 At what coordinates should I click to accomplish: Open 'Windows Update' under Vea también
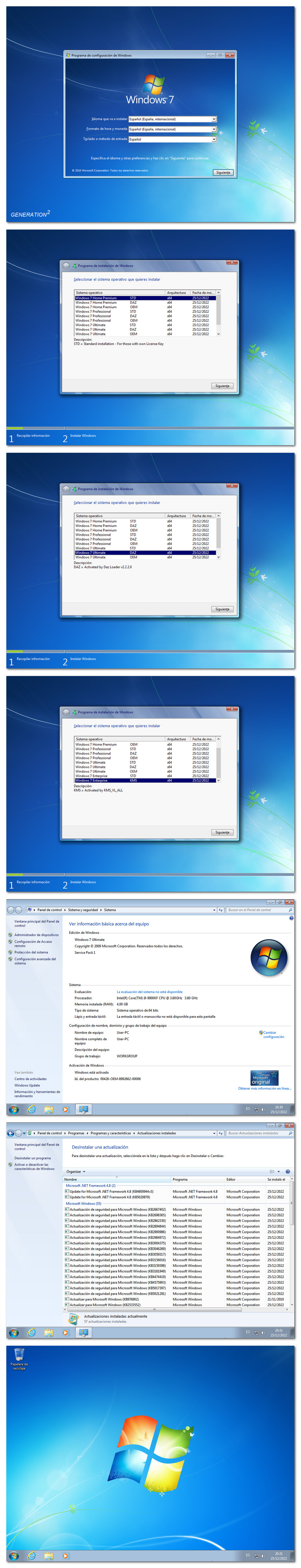click(28, 1085)
